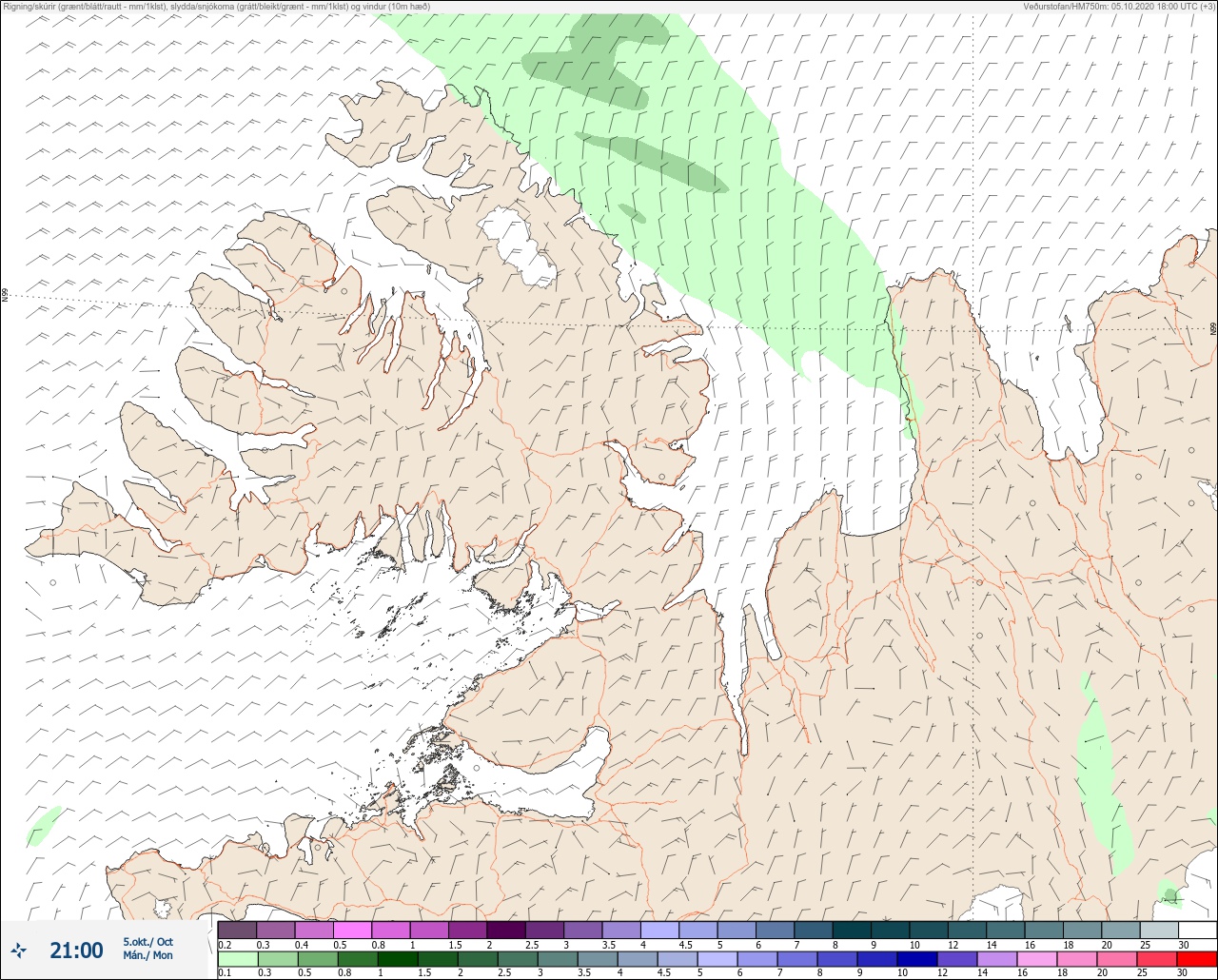Click the 21:00 forecast time
The width and height of the screenshot is (1218, 980).
tap(76, 951)
